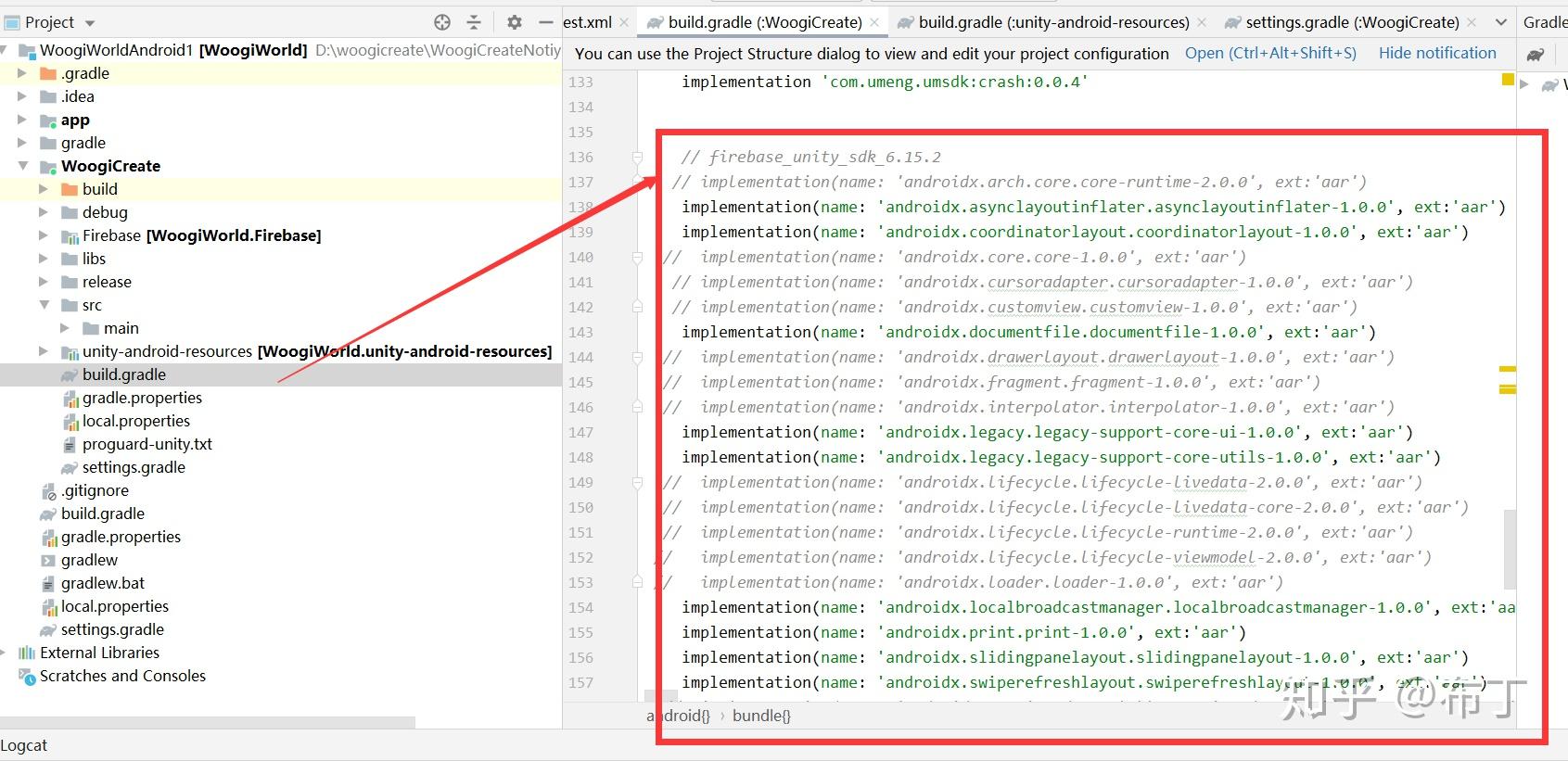Expand the app module folder

pyautogui.click(x=22, y=120)
